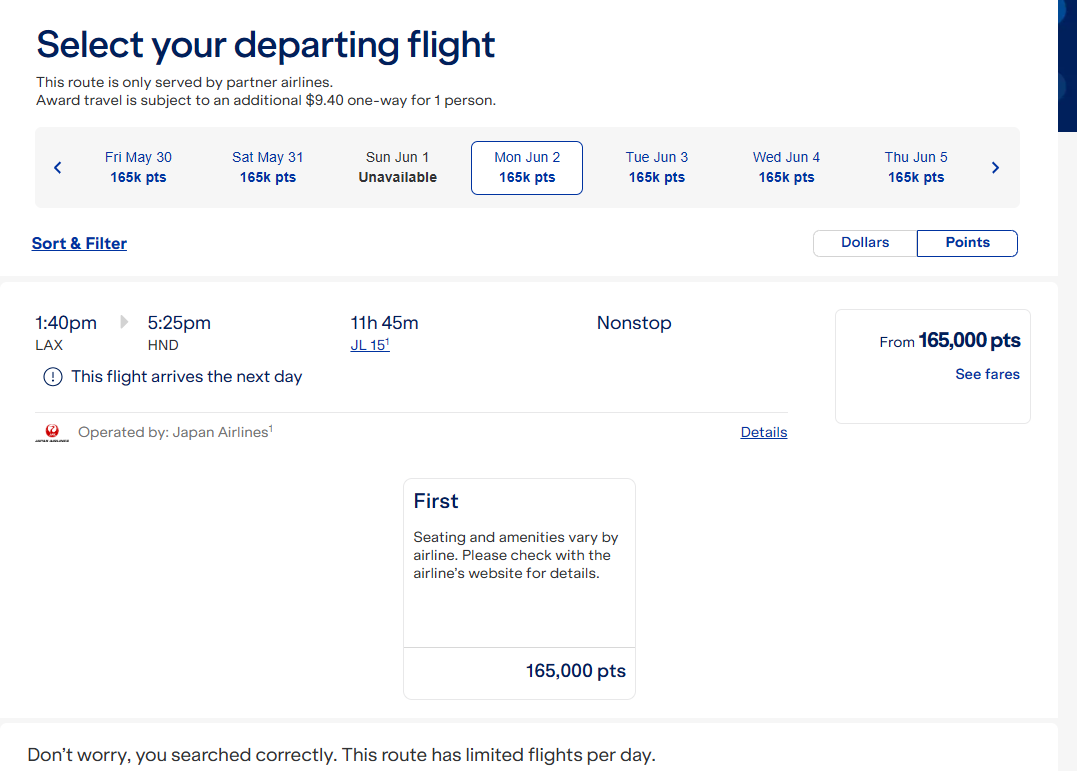Select the Mon Jun 2 date tab

click(527, 167)
